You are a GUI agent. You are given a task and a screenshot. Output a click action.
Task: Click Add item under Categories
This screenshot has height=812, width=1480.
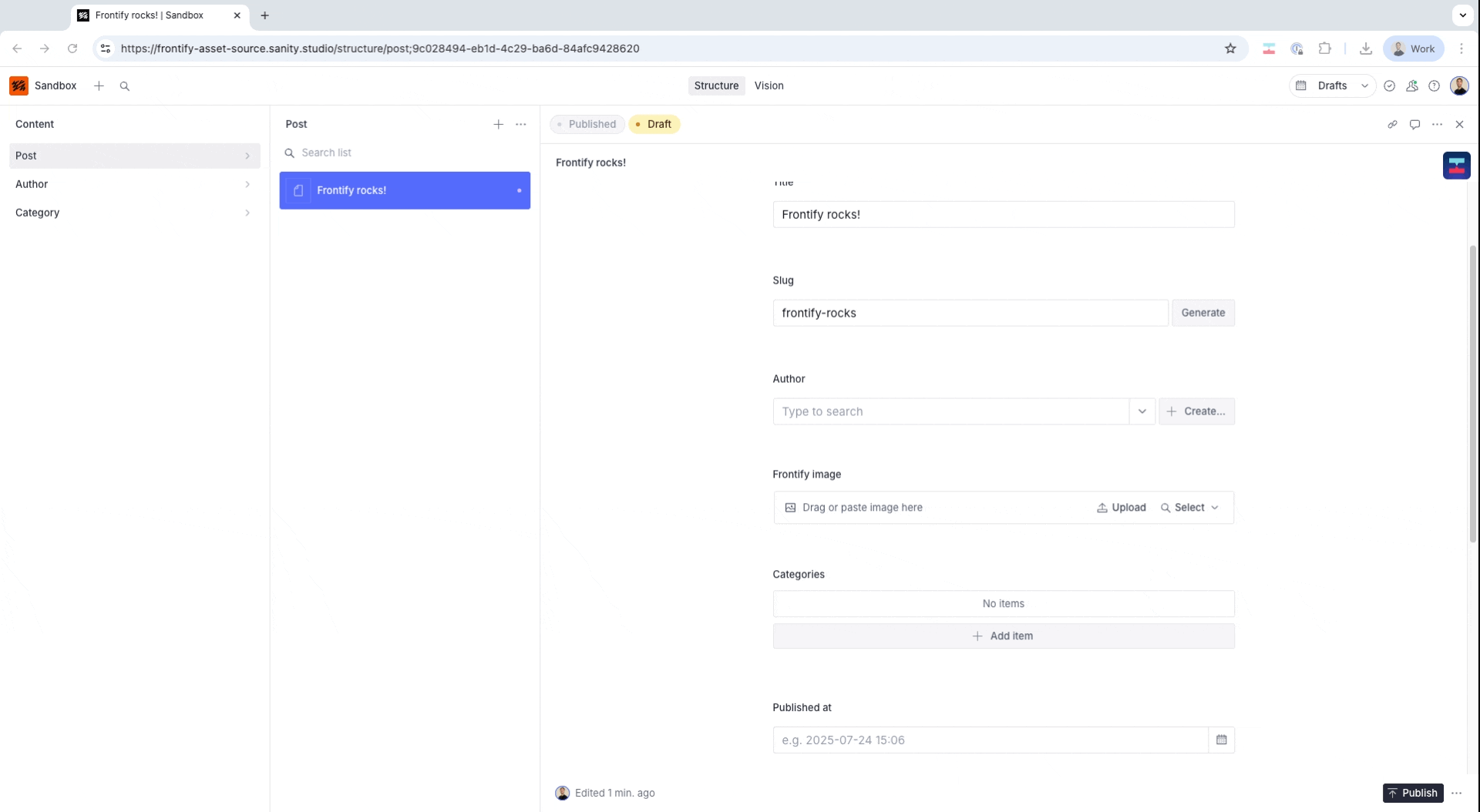click(1003, 636)
